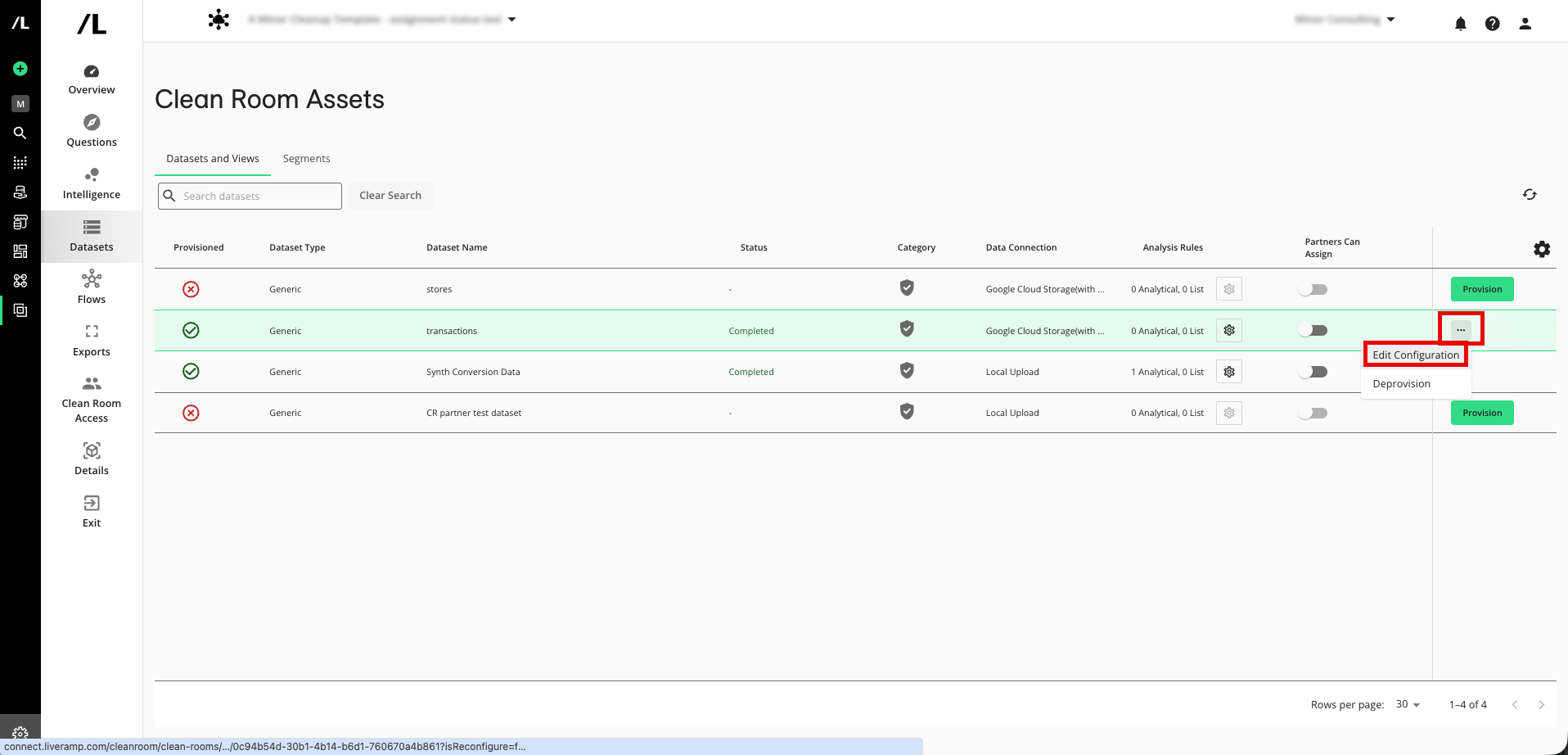
Task: Open Details in the sidebar
Action: pos(92,459)
